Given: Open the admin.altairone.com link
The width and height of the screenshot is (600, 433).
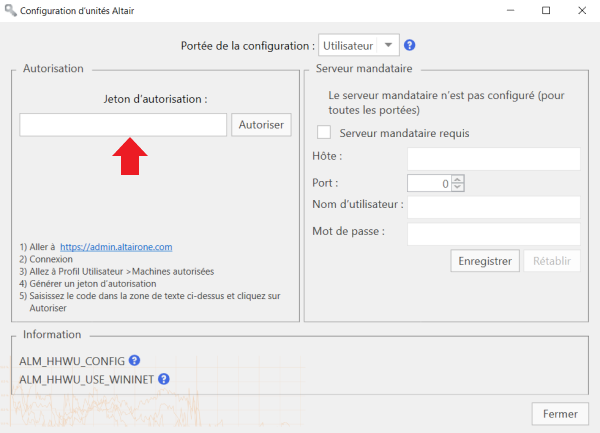Looking at the screenshot, I should point(116,247).
